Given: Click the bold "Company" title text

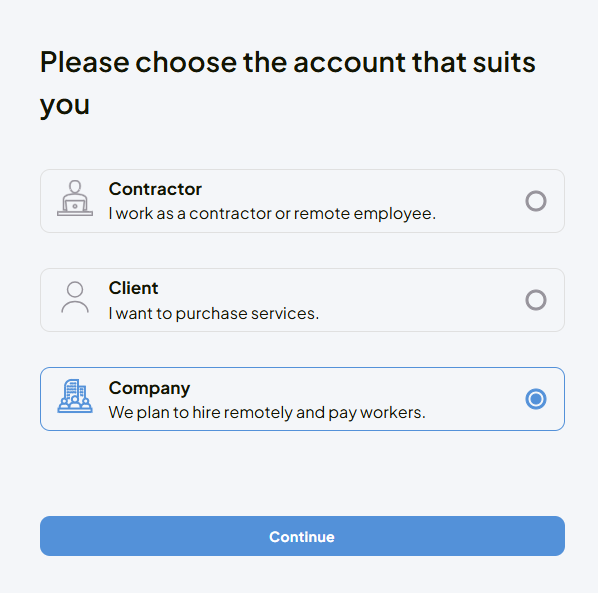Looking at the screenshot, I should tap(149, 389).
